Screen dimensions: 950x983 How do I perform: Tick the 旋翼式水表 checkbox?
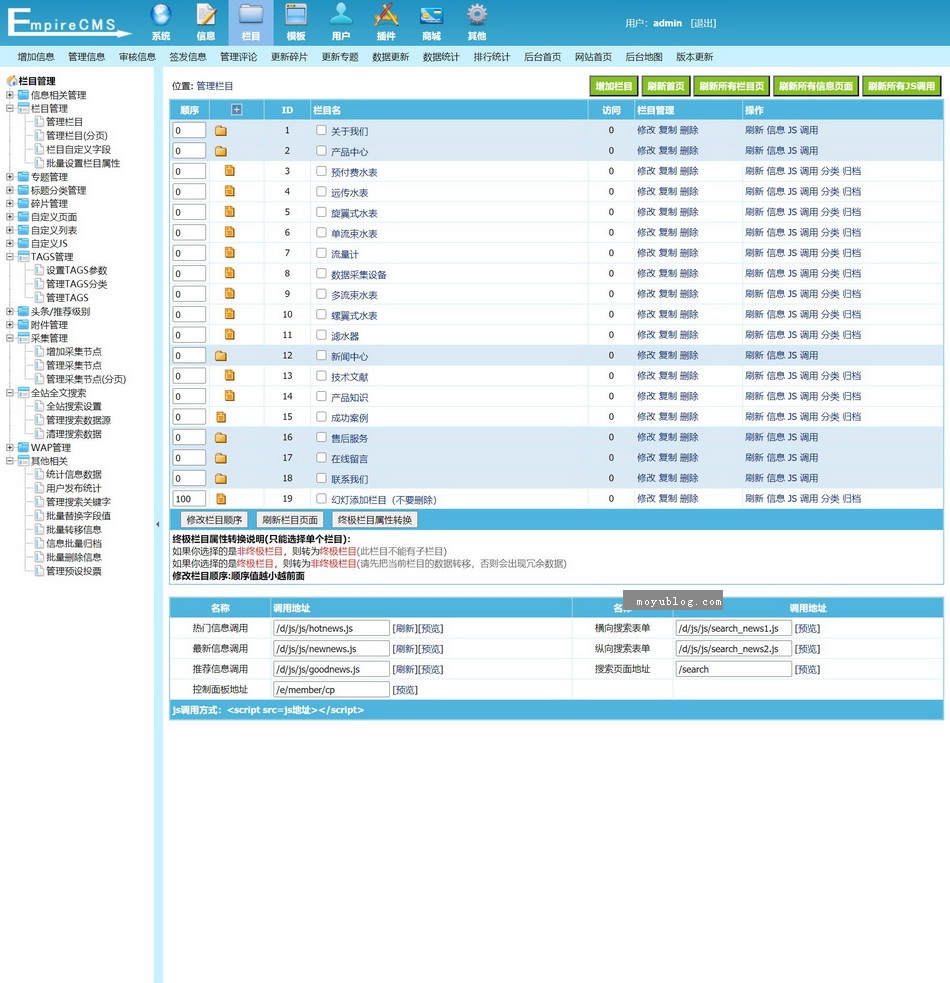pos(321,212)
